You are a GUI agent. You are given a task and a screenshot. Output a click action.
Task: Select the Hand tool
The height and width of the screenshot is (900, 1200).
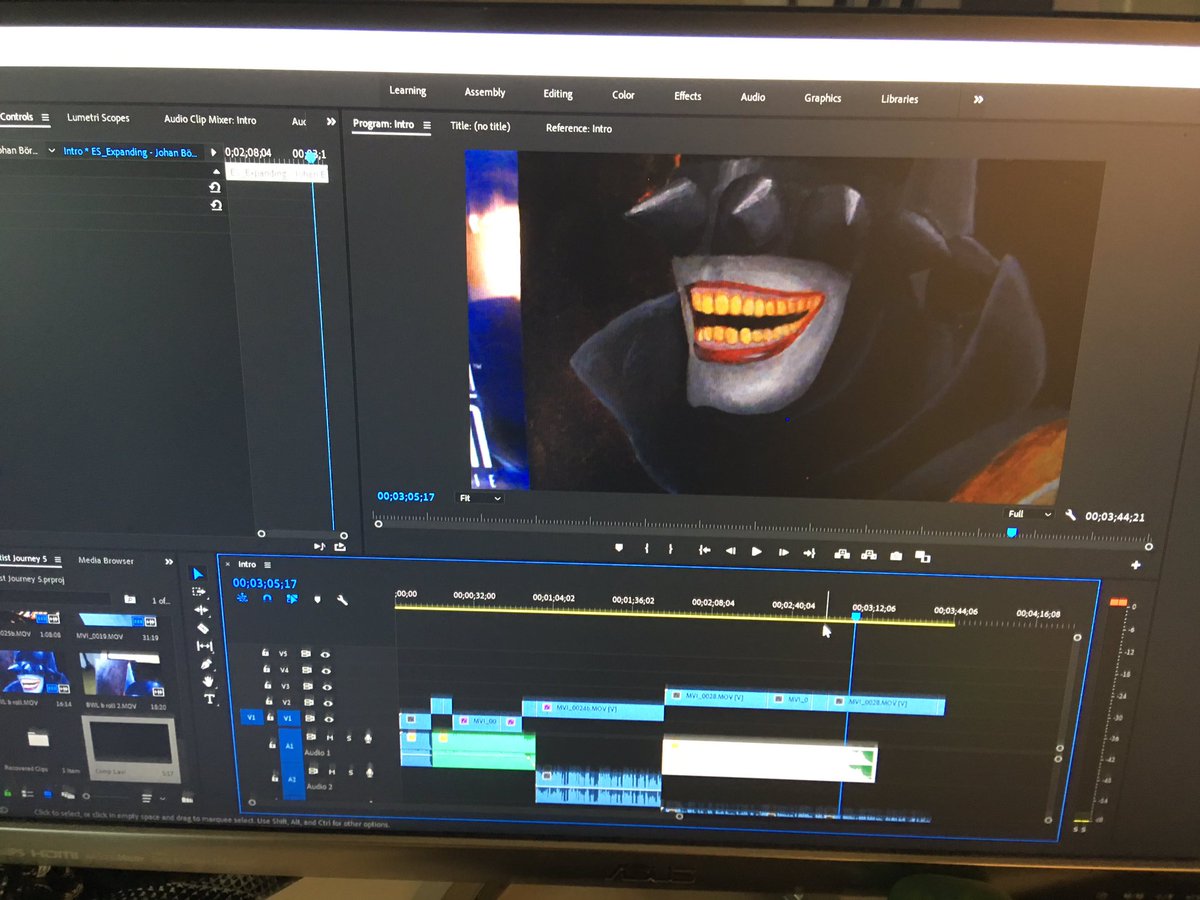click(x=209, y=681)
